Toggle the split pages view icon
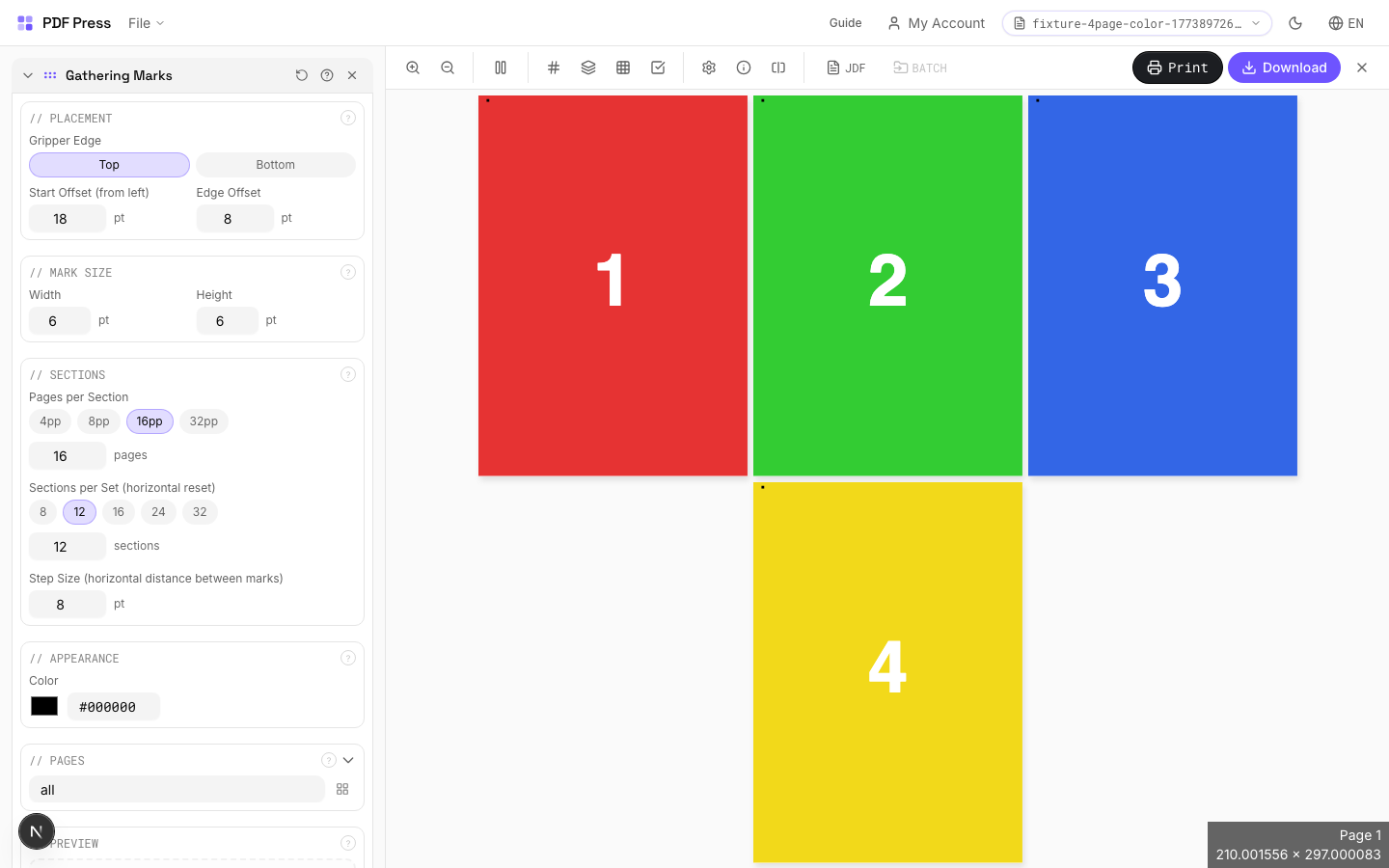The height and width of the screenshot is (868, 1389). [501, 68]
